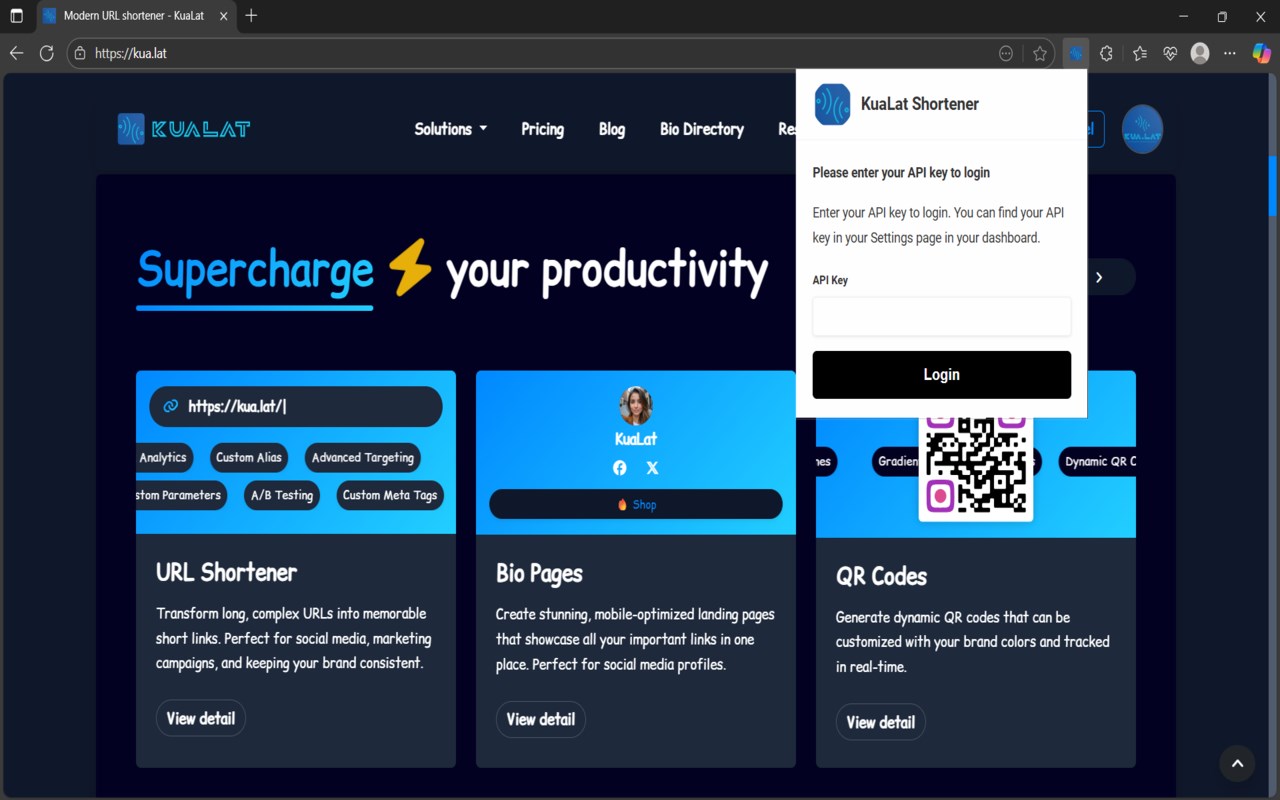Add this page to favorites with the star

(1040, 54)
